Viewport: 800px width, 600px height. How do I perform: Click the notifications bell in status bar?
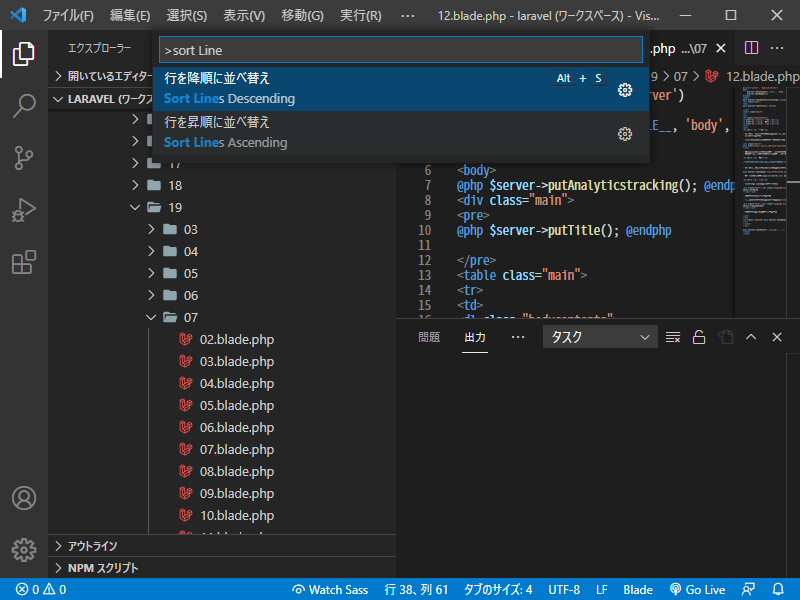(x=778, y=589)
